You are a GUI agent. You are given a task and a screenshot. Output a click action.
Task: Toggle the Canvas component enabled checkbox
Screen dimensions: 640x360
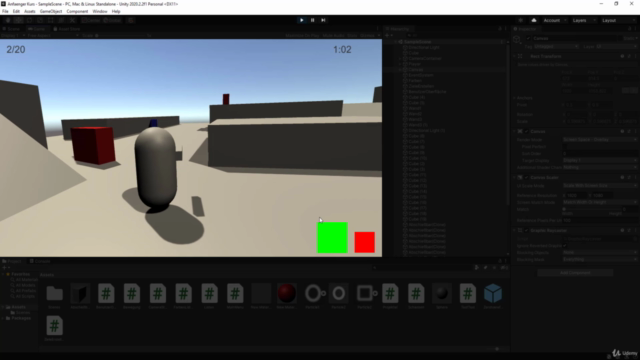527,131
